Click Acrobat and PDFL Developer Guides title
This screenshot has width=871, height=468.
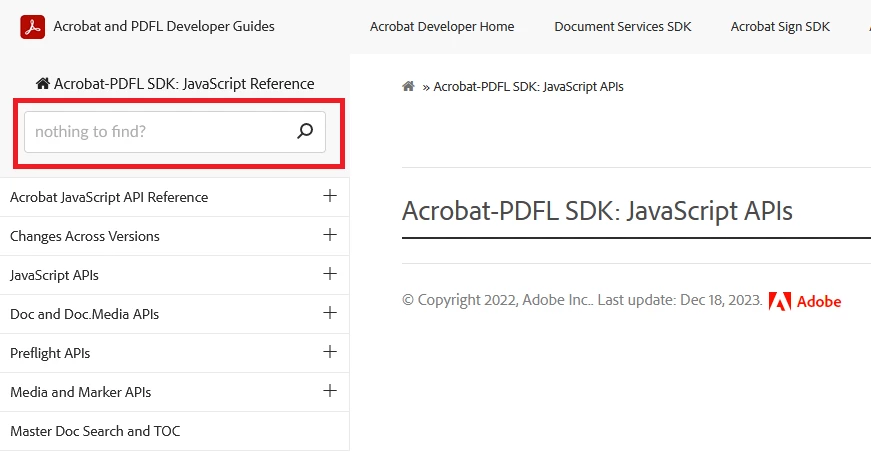164,27
